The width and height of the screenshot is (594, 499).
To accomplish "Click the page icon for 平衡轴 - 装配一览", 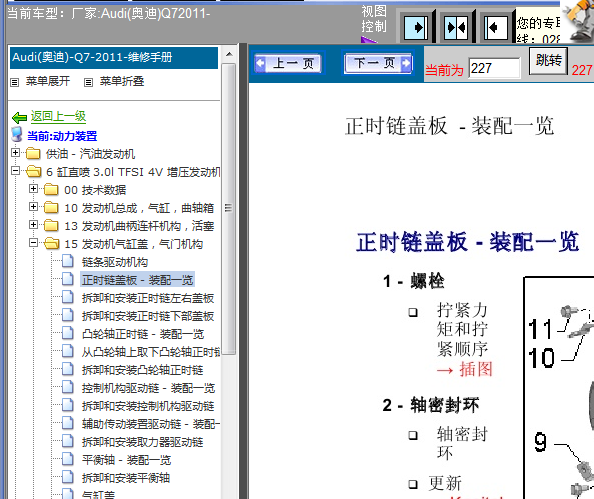I will pyautogui.click(x=68, y=459).
